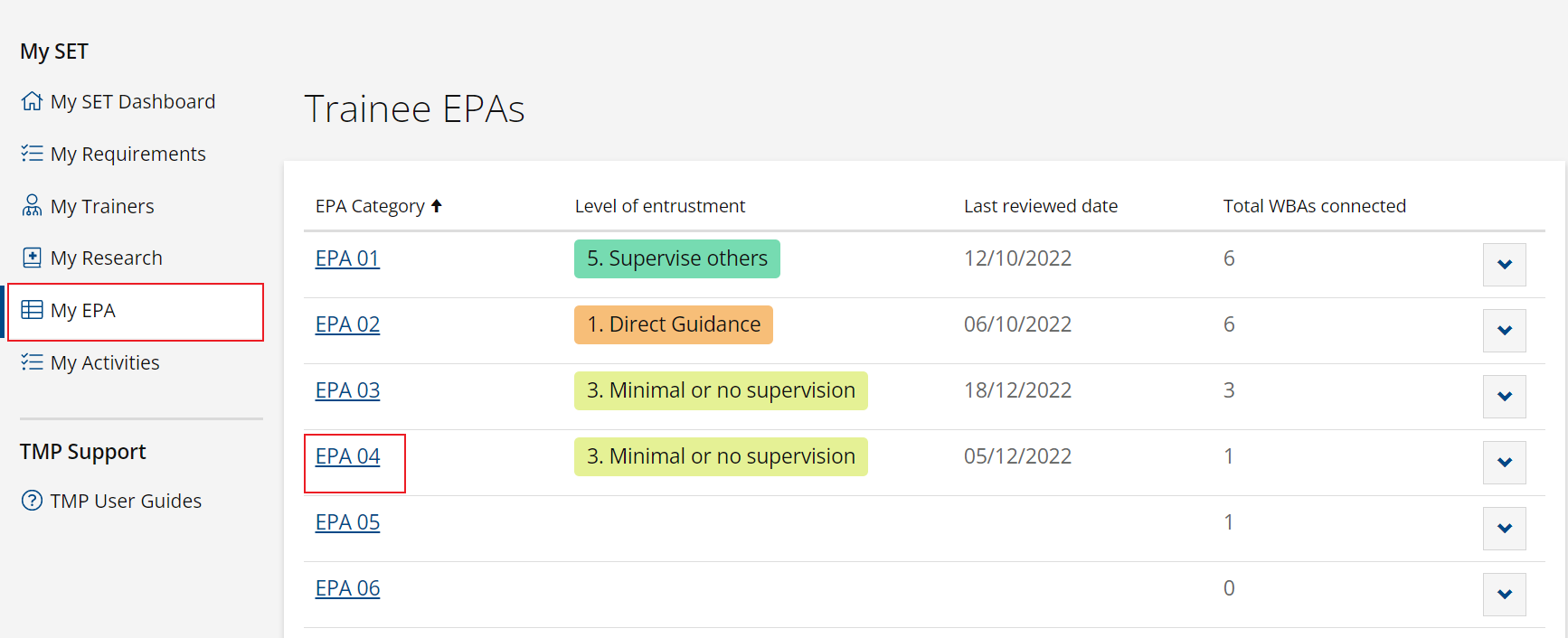Click the green Supervise others badge
The width and height of the screenshot is (1568, 638).
coord(677,258)
